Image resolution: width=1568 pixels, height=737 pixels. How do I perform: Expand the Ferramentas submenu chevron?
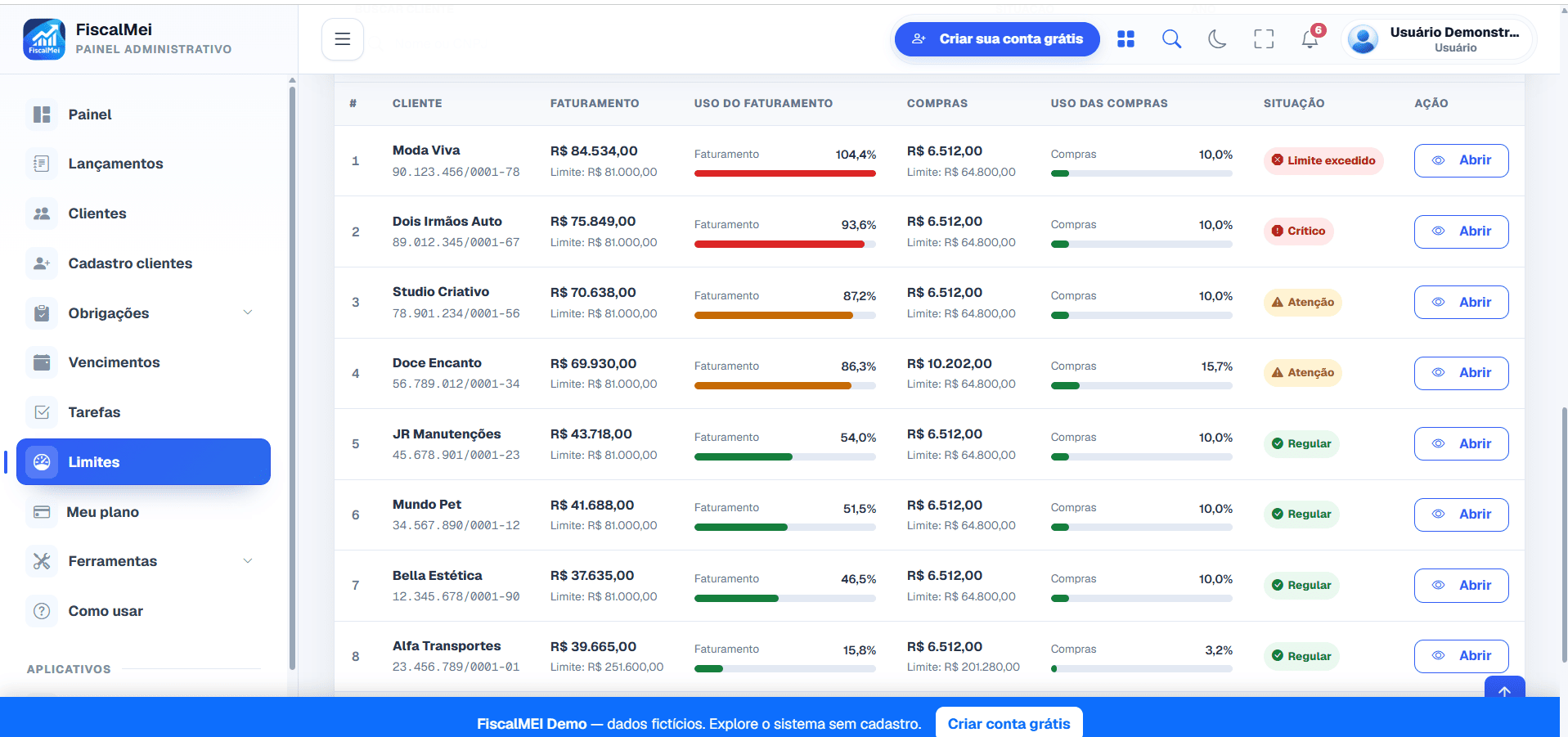click(248, 561)
